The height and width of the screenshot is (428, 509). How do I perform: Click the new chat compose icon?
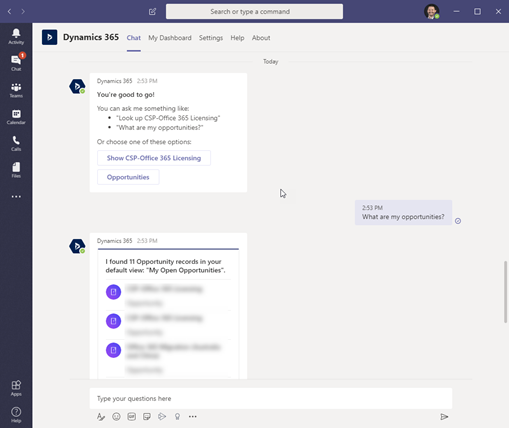click(x=152, y=12)
